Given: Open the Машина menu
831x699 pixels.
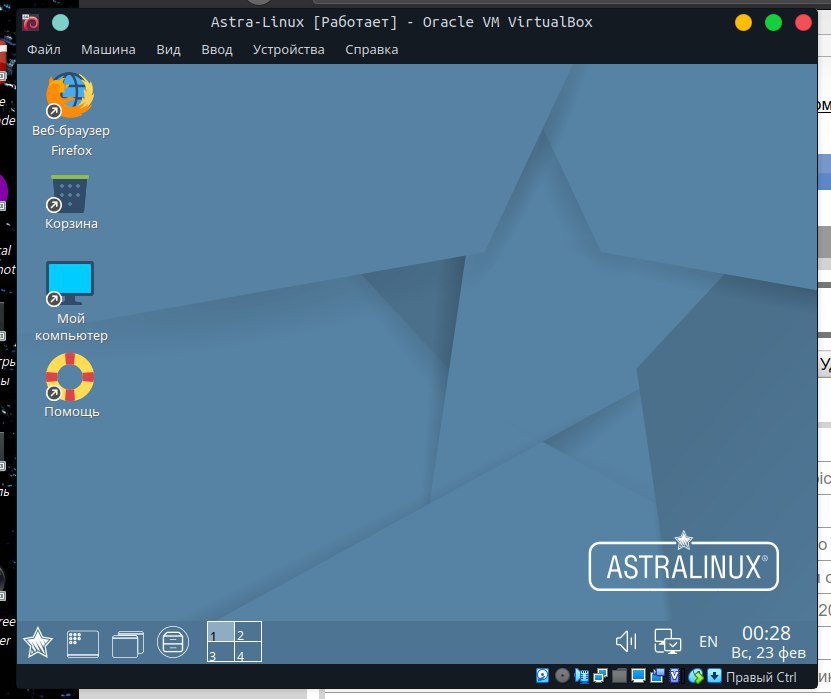Looking at the screenshot, I should click(x=108, y=49).
